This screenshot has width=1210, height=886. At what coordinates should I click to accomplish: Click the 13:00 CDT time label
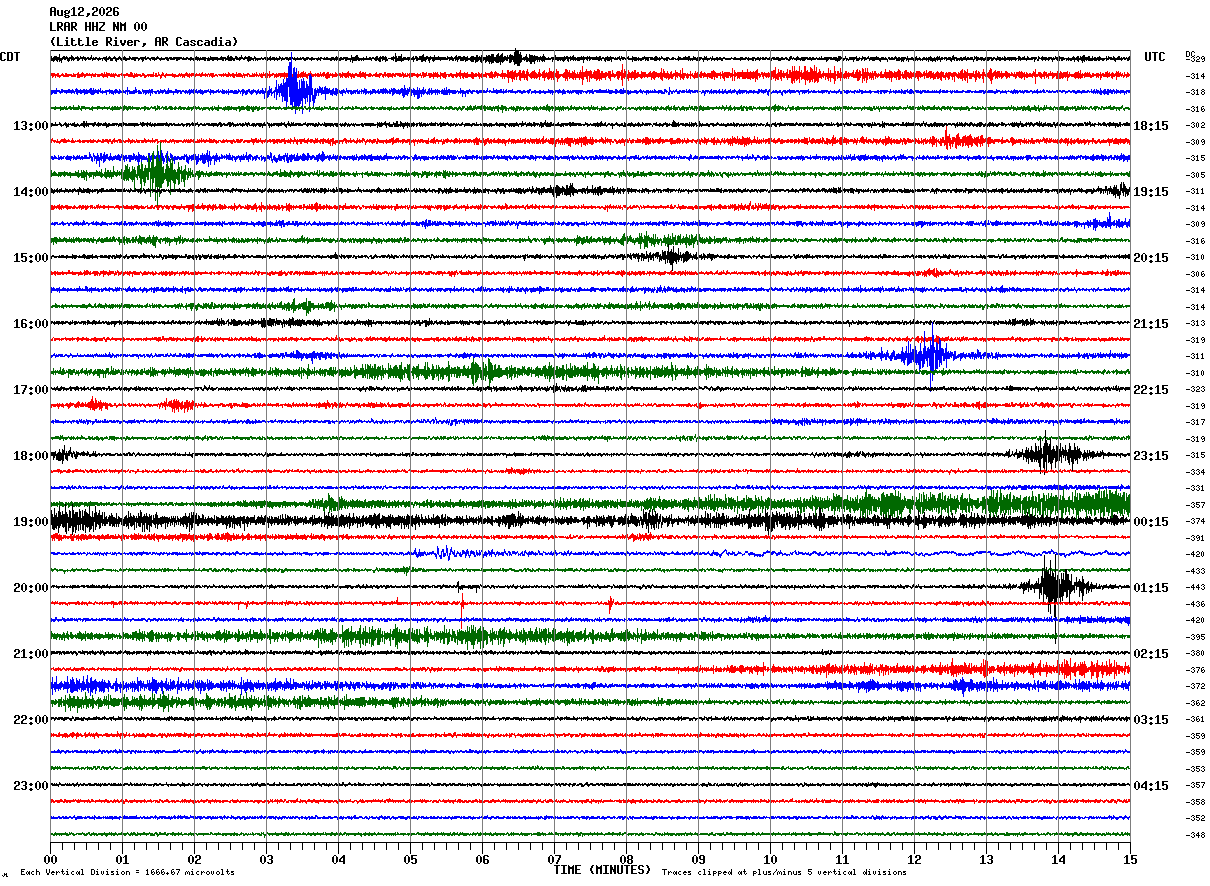click(31, 125)
